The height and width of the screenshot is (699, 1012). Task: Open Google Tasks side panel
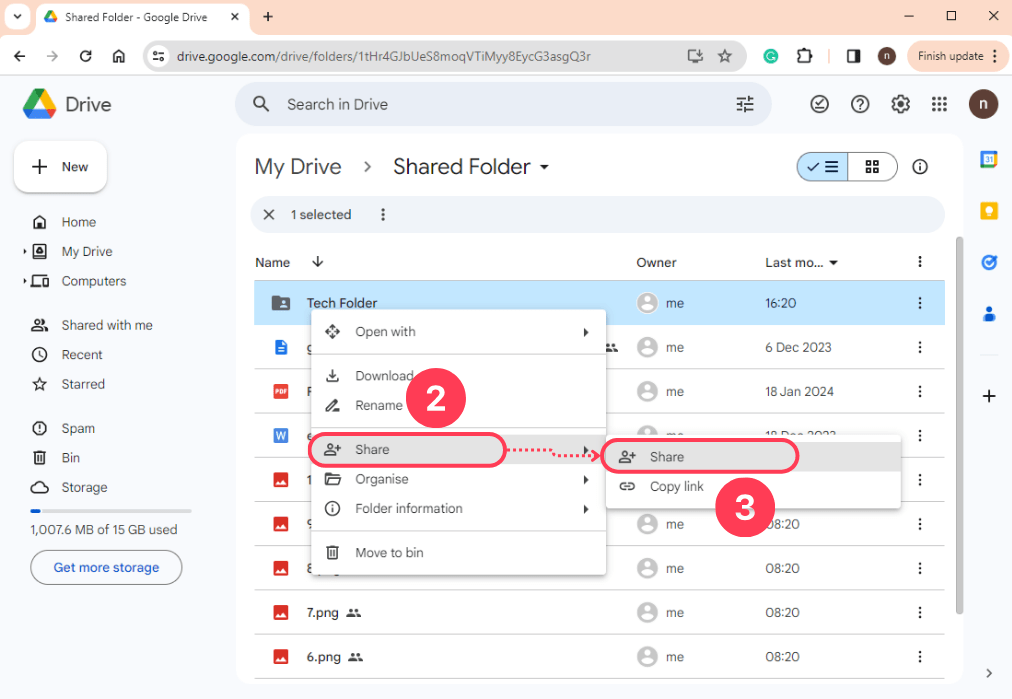pos(988,262)
